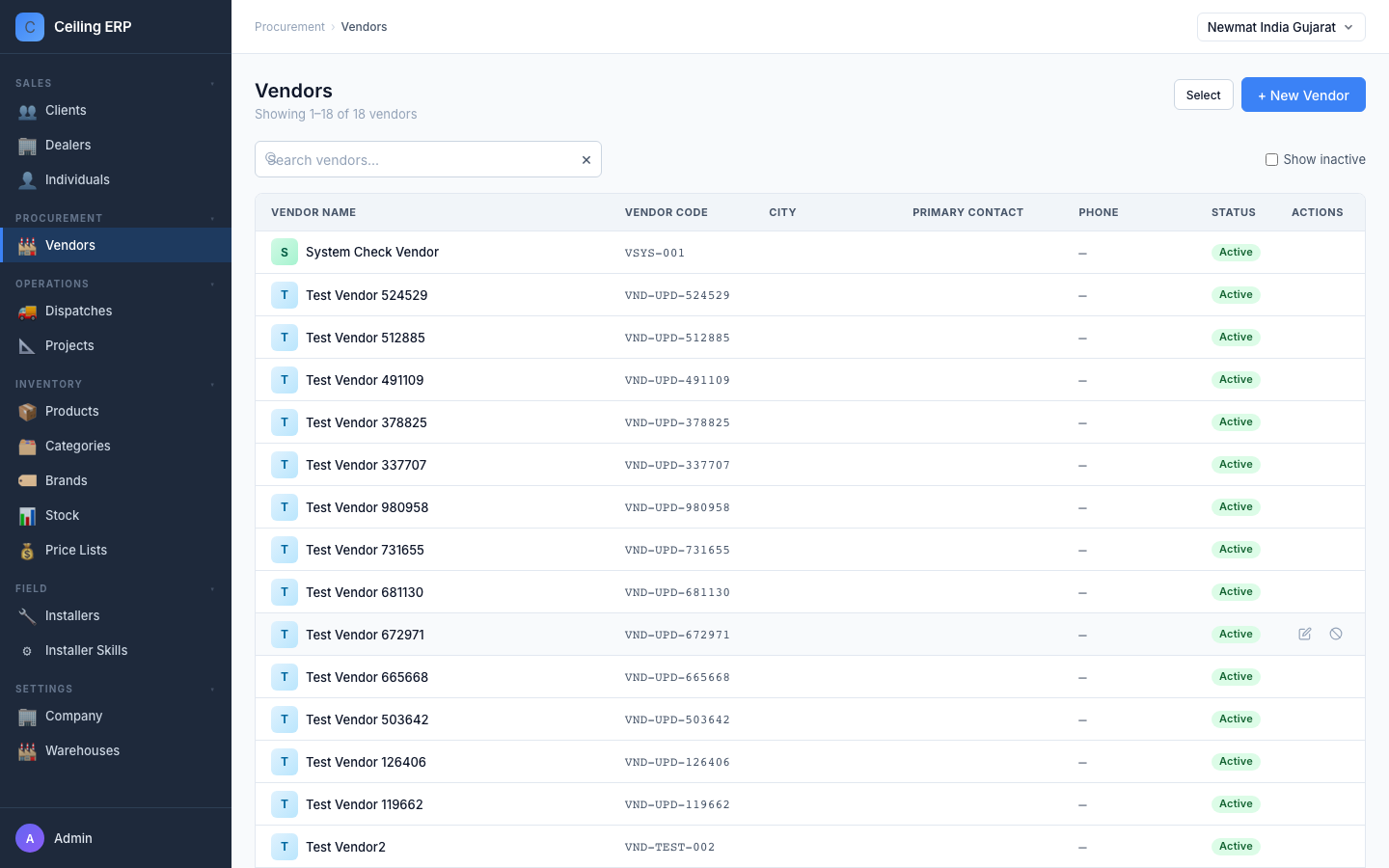
Task: Click the Products box icon
Action: (x=27, y=412)
